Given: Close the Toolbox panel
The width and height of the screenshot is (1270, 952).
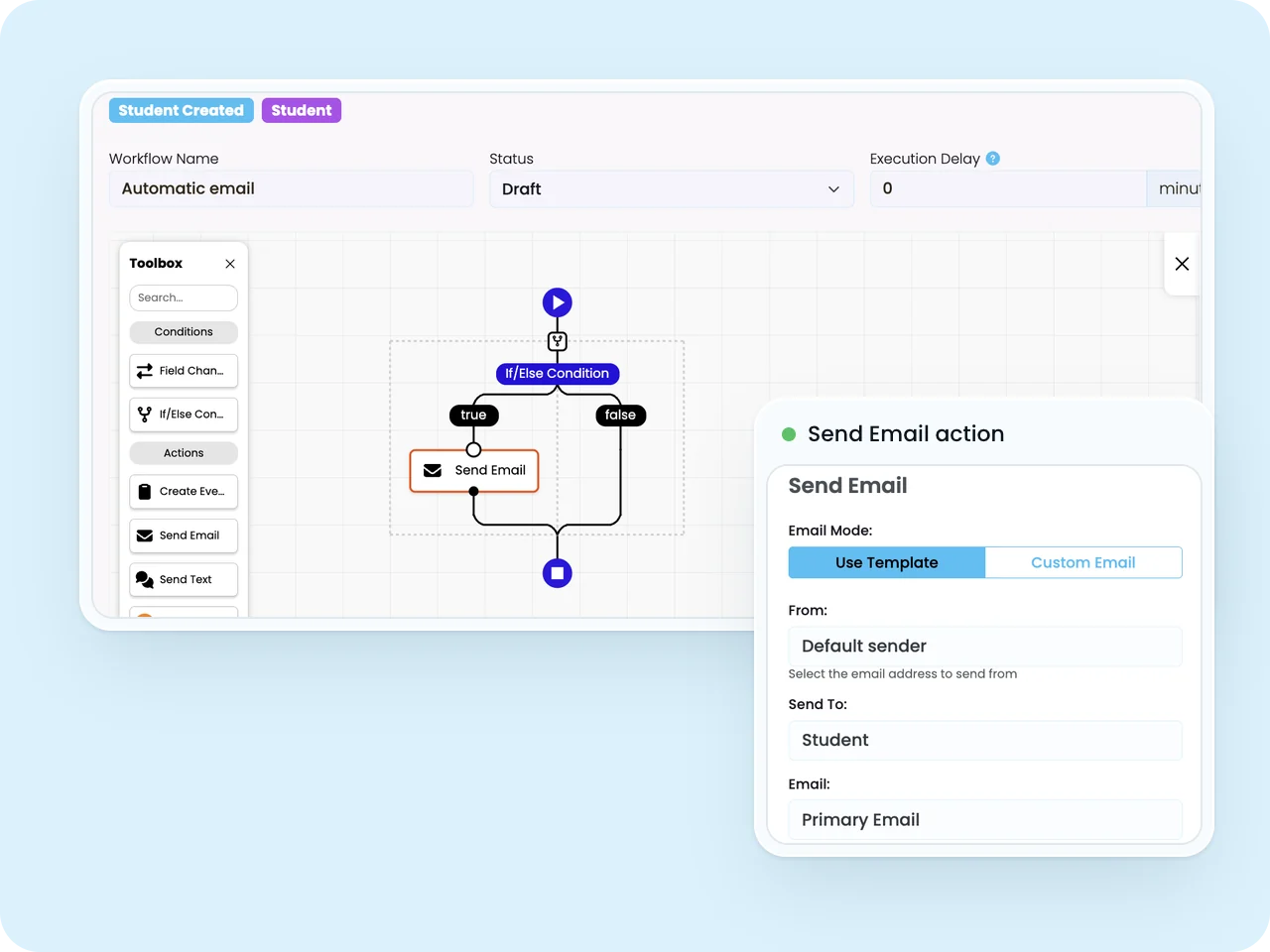Looking at the screenshot, I should tap(230, 264).
